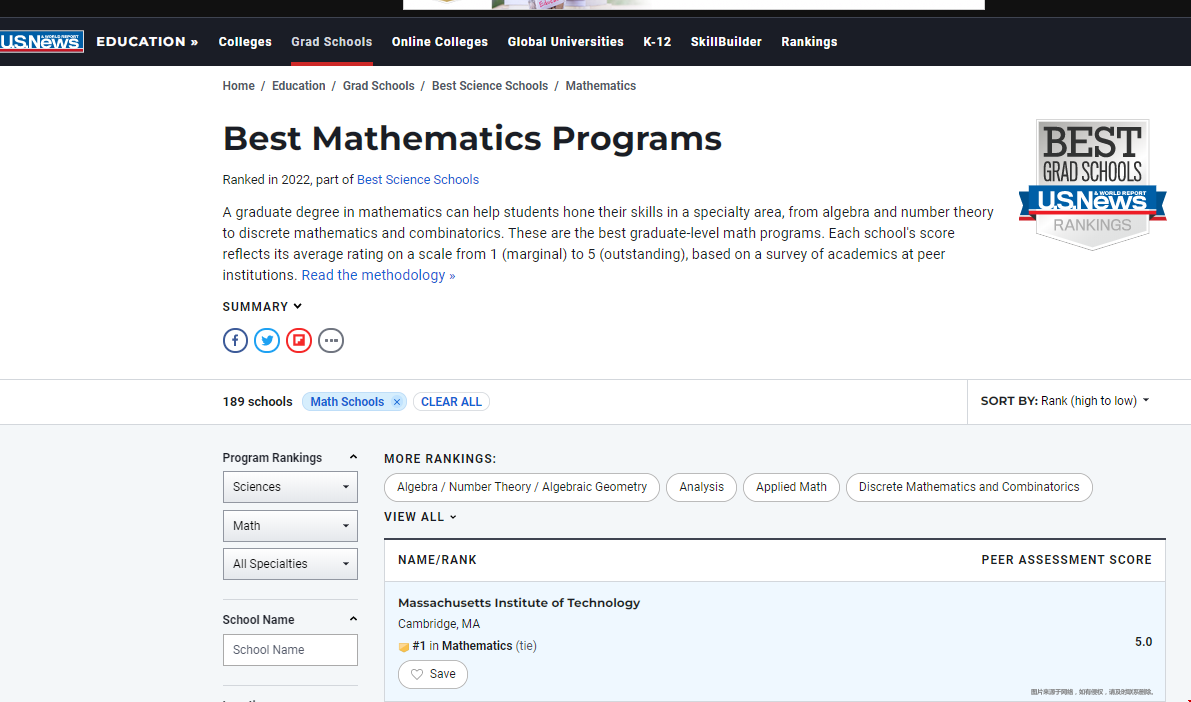Click the Peer Assessment Score column header
1191x702 pixels.
click(1066, 560)
